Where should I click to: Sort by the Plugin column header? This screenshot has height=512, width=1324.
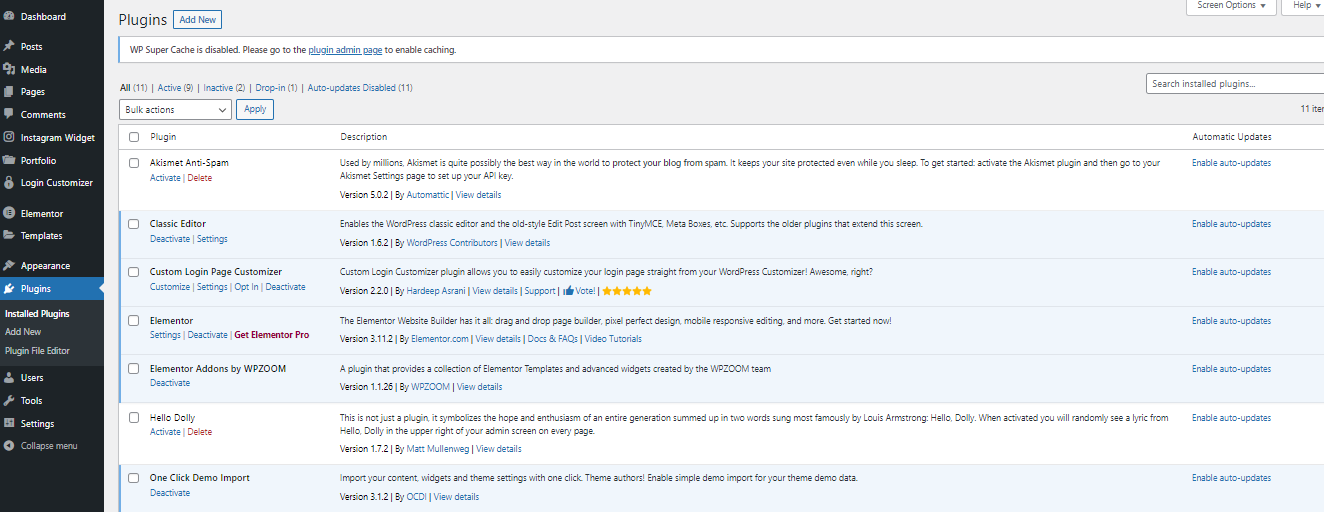[163, 137]
